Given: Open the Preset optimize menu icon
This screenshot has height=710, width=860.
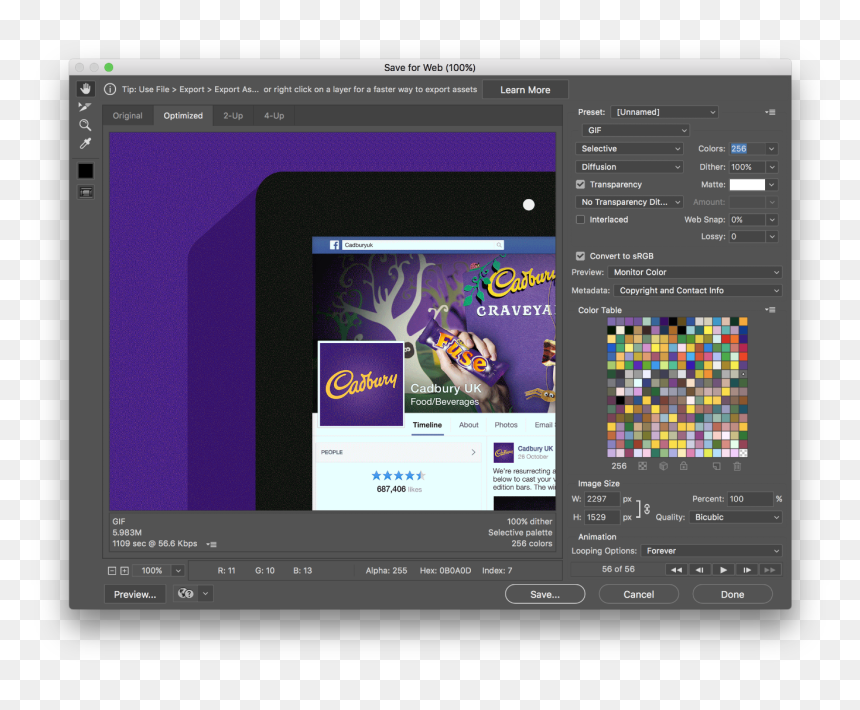Looking at the screenshot, I should pyautogui.click(x=771, y=112).
